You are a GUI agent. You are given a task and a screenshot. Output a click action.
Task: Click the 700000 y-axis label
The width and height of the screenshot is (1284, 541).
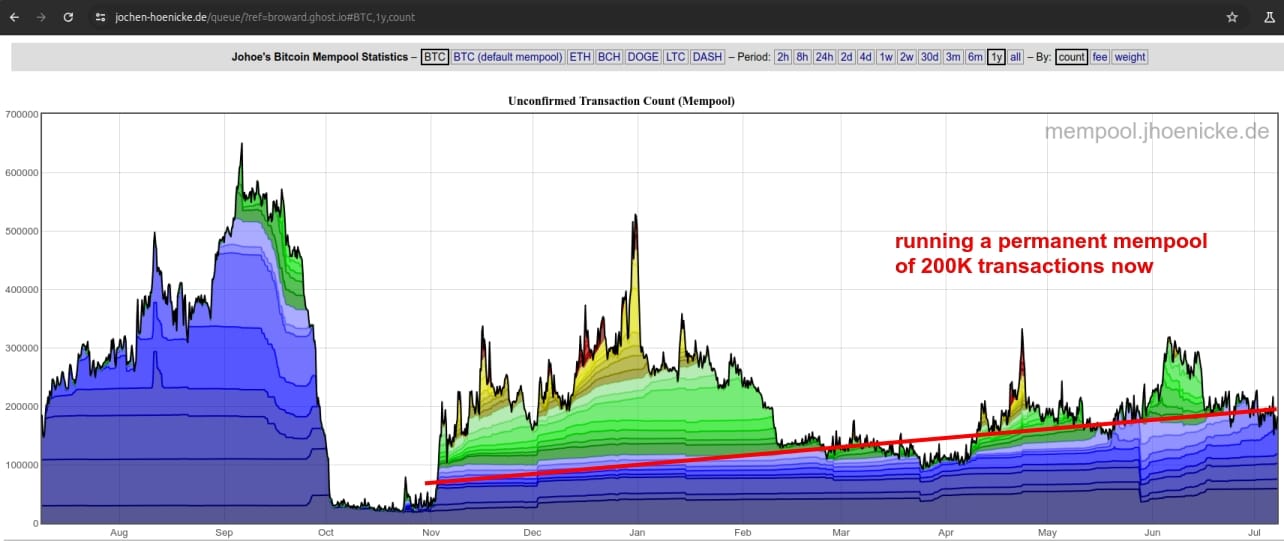20,114
